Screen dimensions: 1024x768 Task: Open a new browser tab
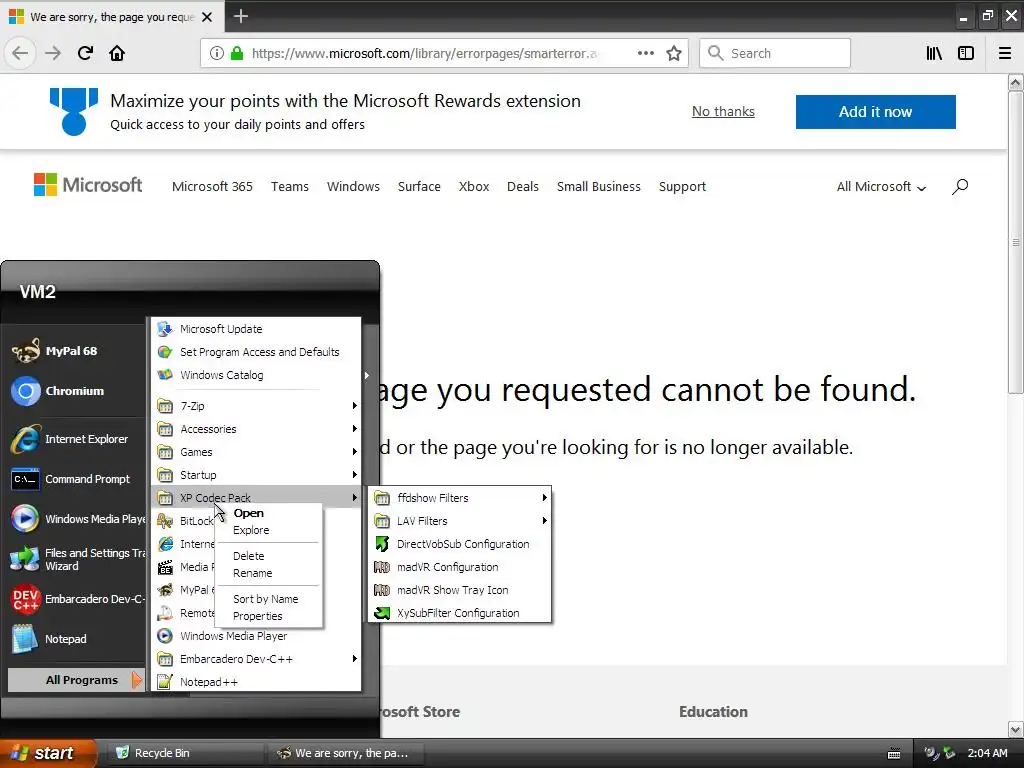241,16
